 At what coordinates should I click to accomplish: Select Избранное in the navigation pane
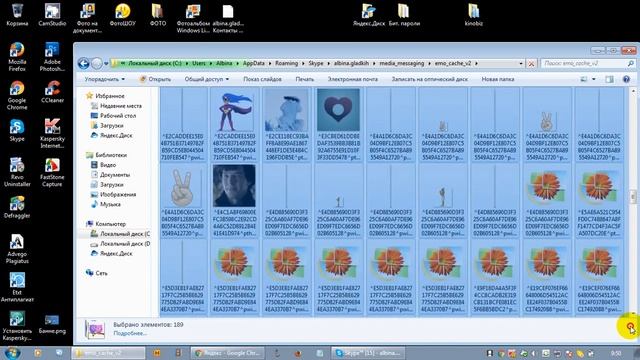click(x=110, y=96)
